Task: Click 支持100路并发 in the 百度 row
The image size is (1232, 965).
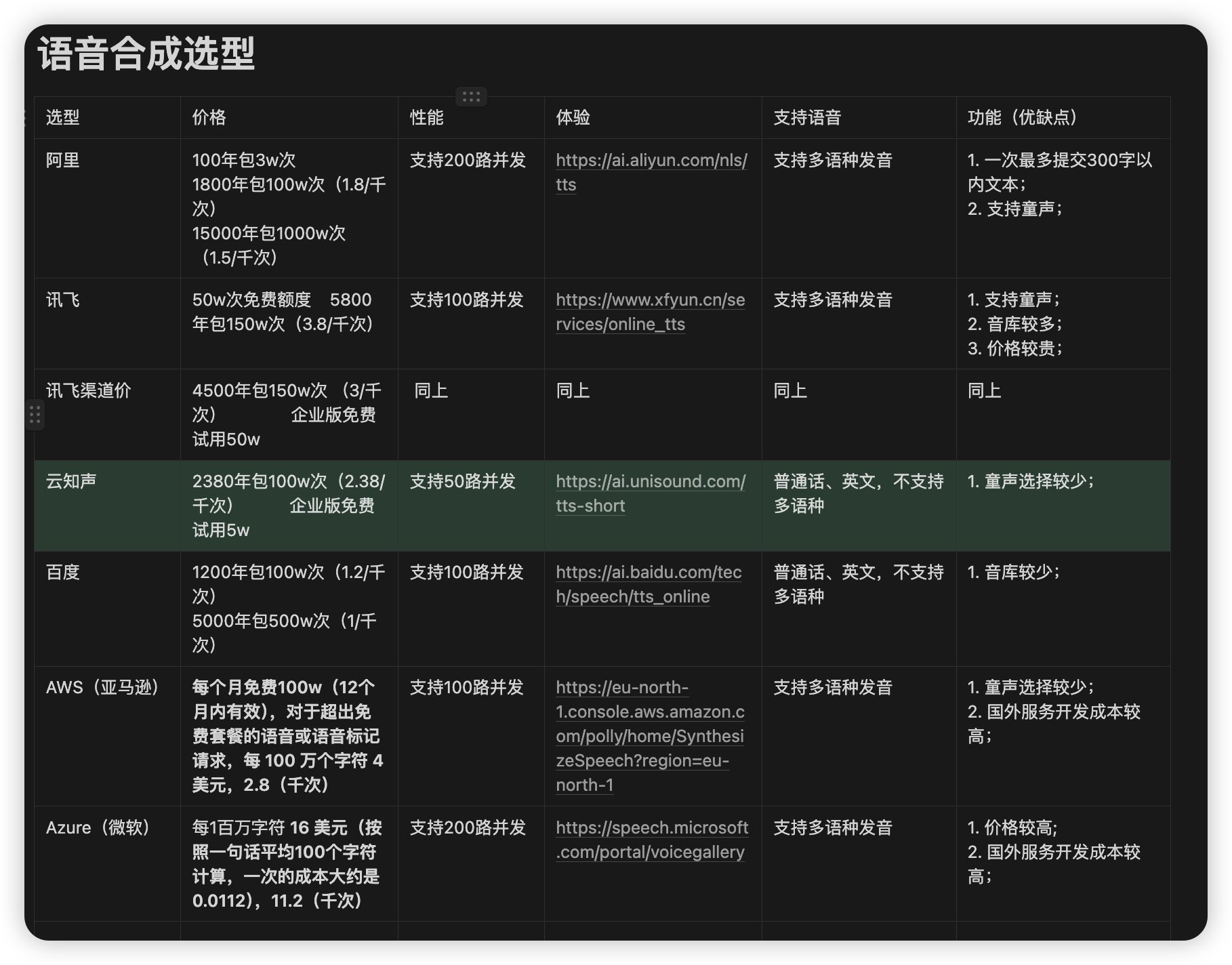Action: click(x=467, y=573)
